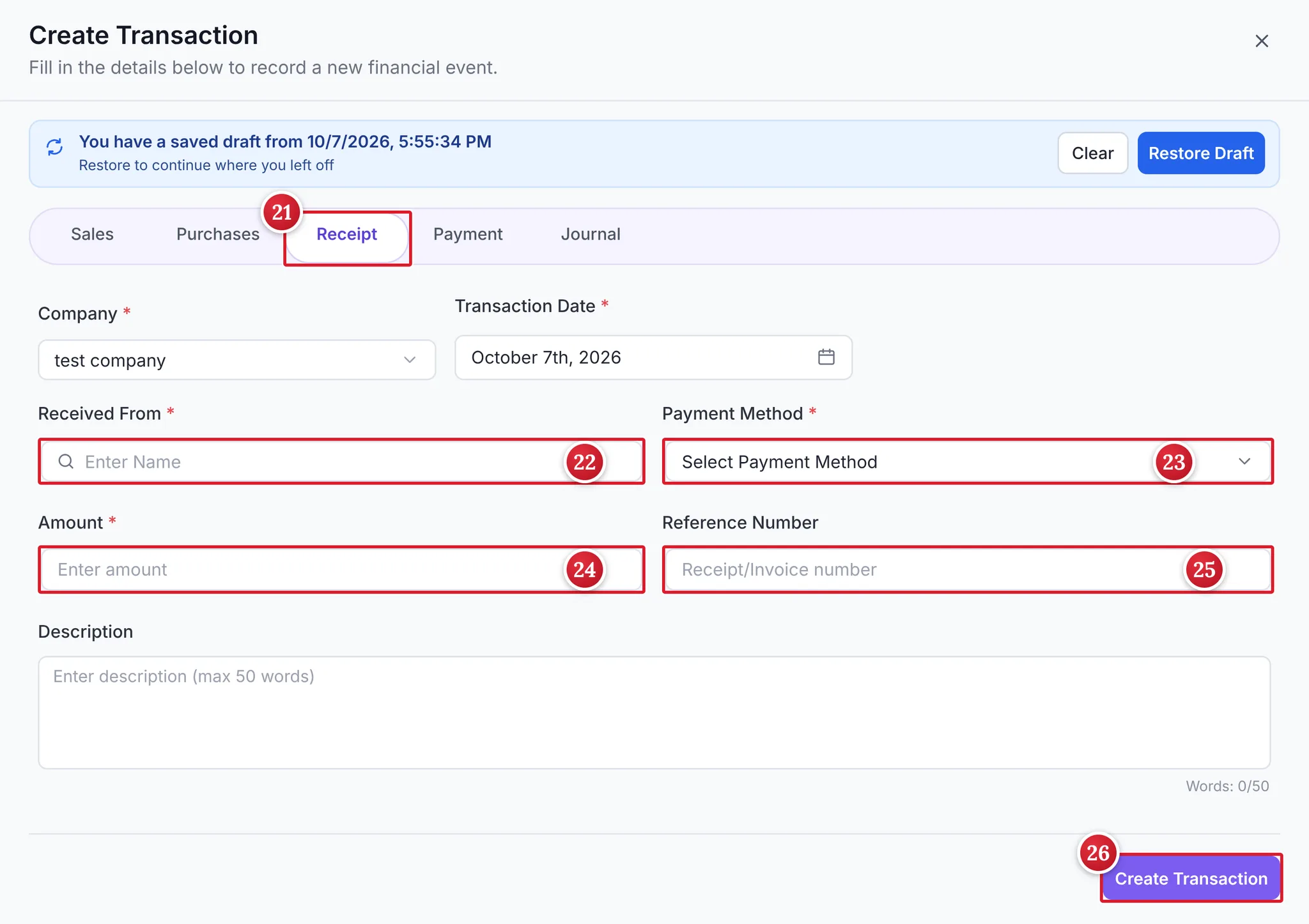The width and height of the screenshot is (1309, 924).
Task: Click the 'Description' label
Action: click(x=86, y=632)
